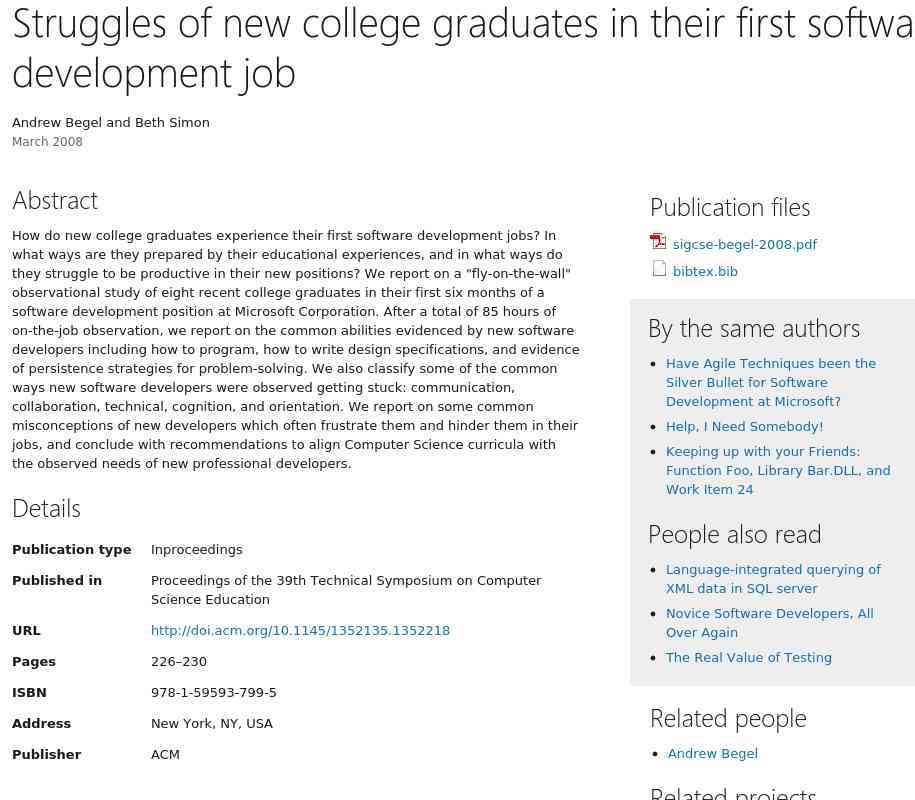Click the ISBN value 978-1-59593-799-5
Viewport: 915px width, 800px height.
[214, 693]
